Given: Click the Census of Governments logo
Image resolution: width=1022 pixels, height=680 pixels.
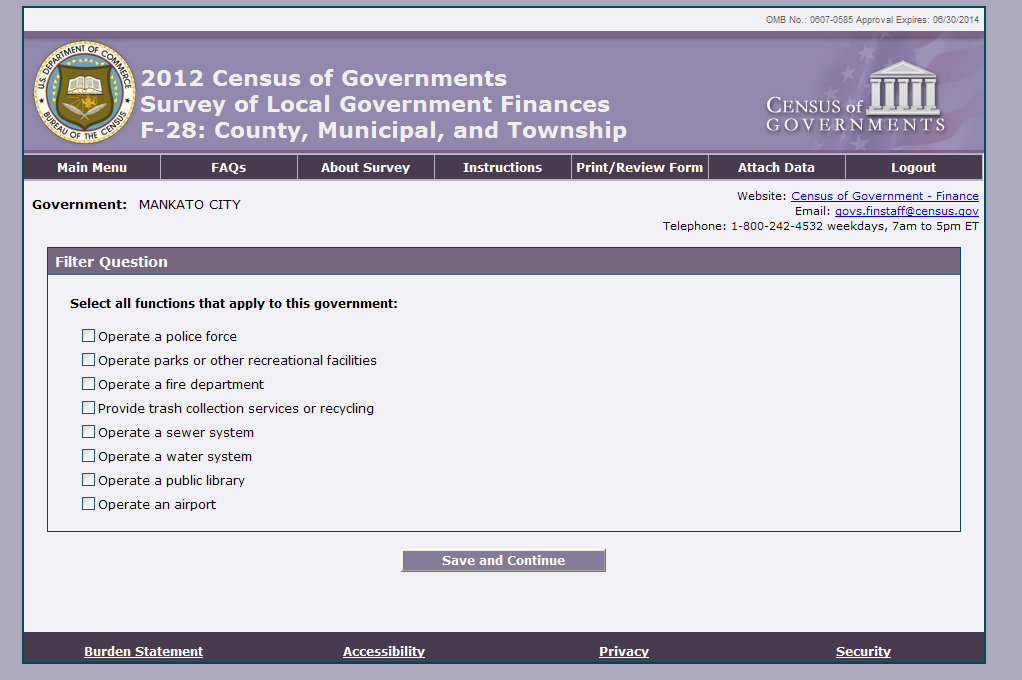Looking at the screenshot, I should [x=855, y=98].
